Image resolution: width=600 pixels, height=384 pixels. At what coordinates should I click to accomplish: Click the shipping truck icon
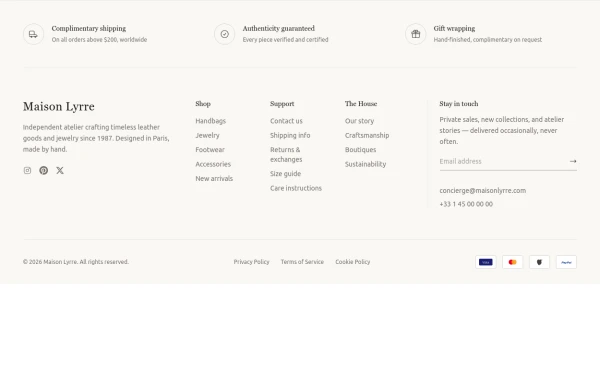(x=33, y=34)
